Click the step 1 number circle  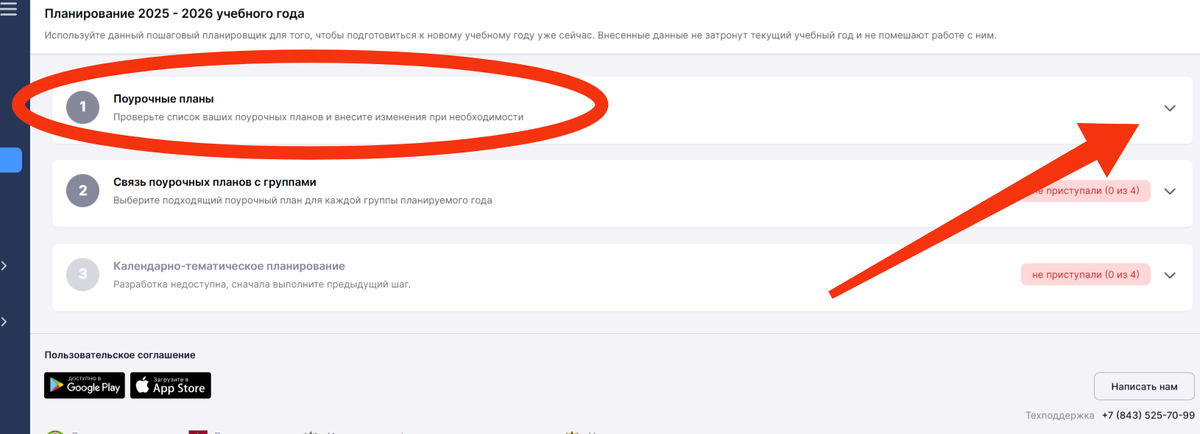tap(83, 106)
